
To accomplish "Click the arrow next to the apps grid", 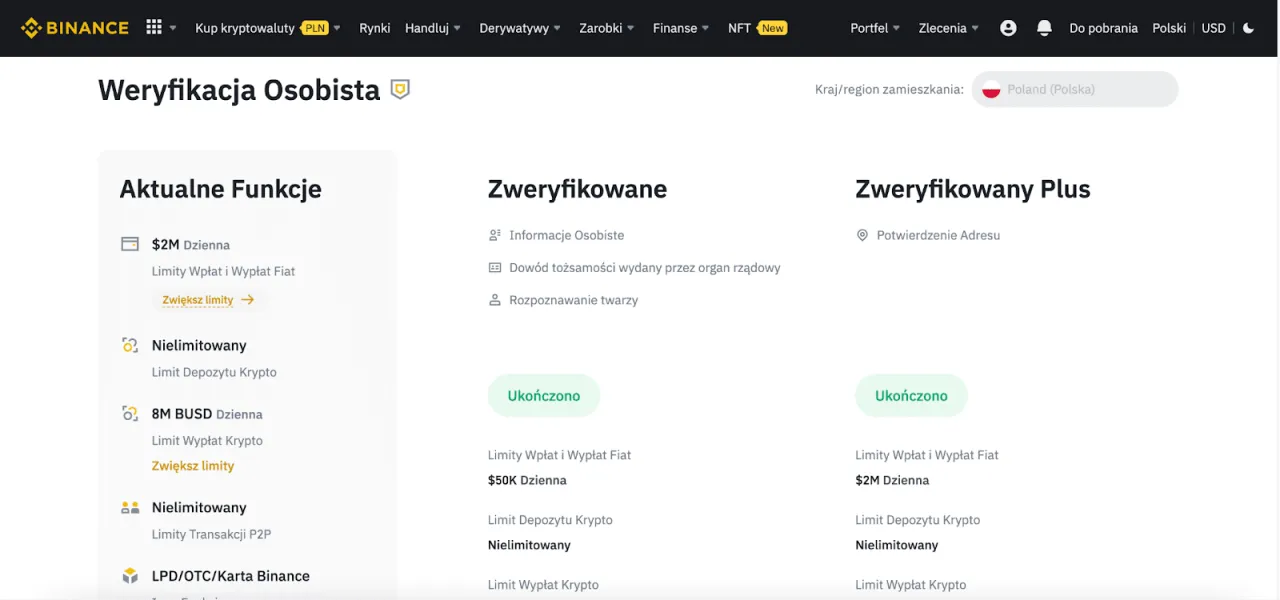I will pos(173,29).
